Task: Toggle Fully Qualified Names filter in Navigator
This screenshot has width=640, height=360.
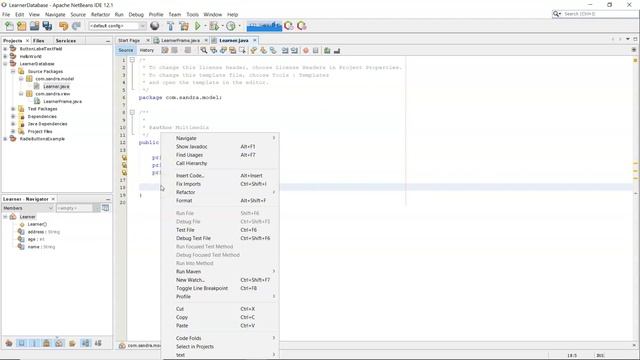Action: (72, 343)
